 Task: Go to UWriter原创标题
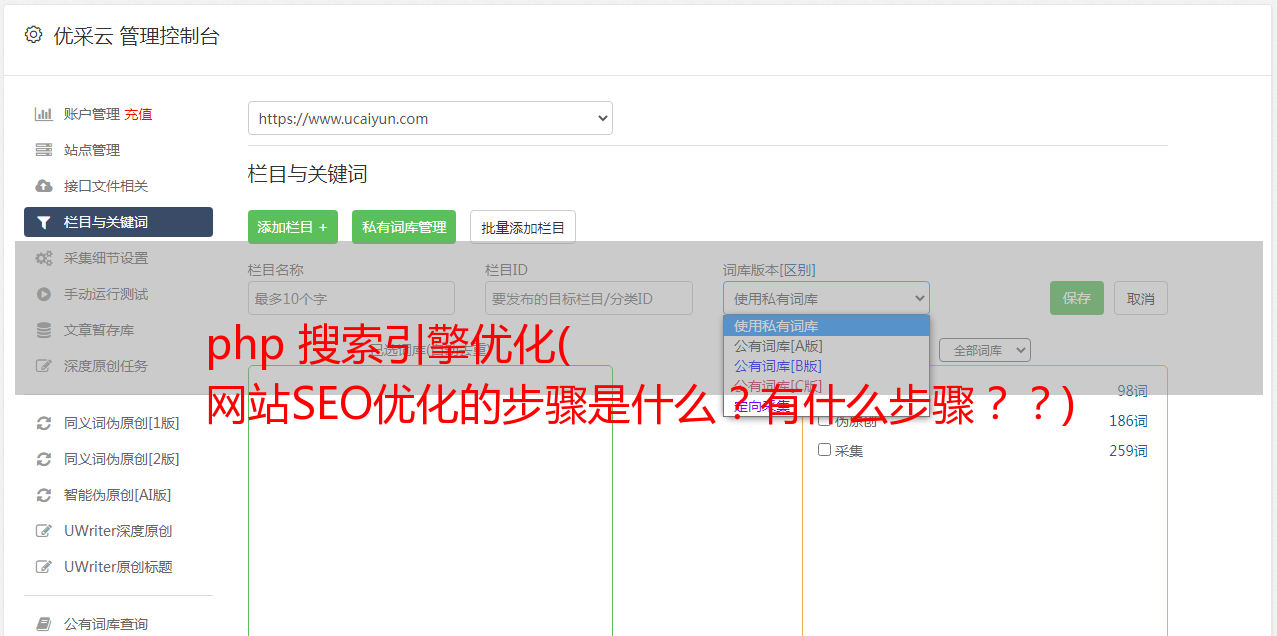[118, 567]
